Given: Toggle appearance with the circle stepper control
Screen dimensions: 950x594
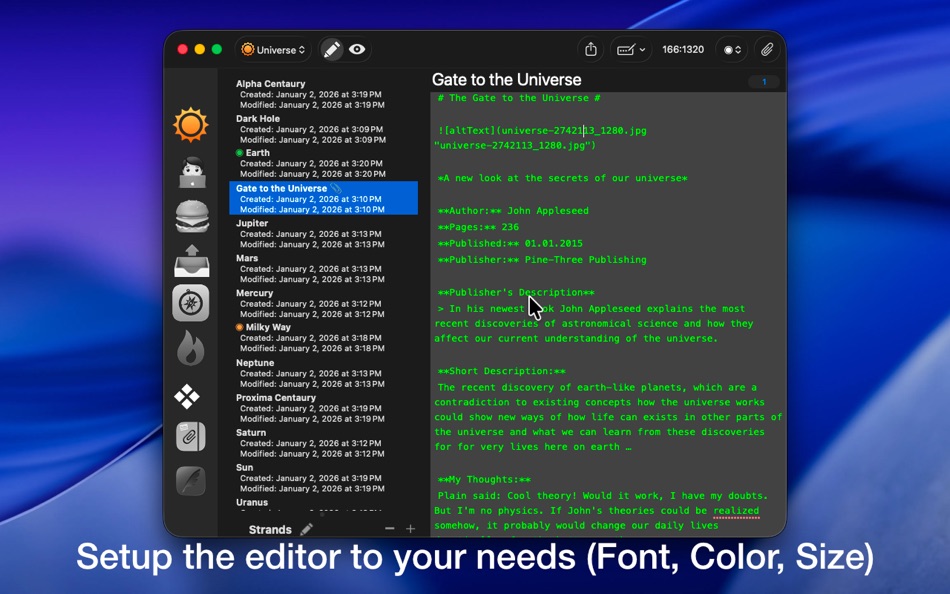Looking at the screenshot, I should [730, 48].
